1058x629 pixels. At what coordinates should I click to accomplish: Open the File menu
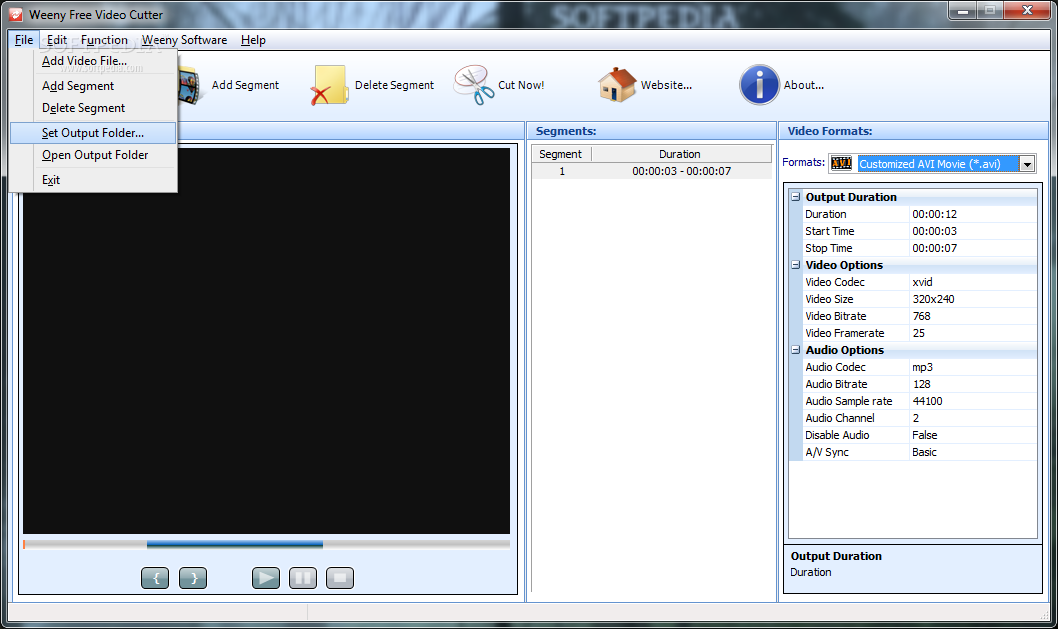24,40
